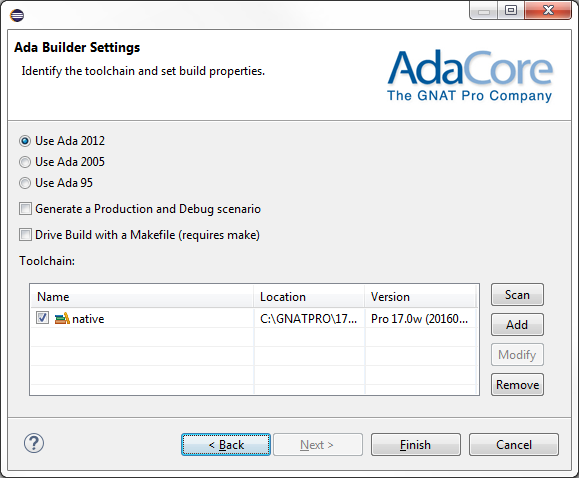Screen dimensions: 579x478
Task: Add a new toolchain
Action: 517,325
